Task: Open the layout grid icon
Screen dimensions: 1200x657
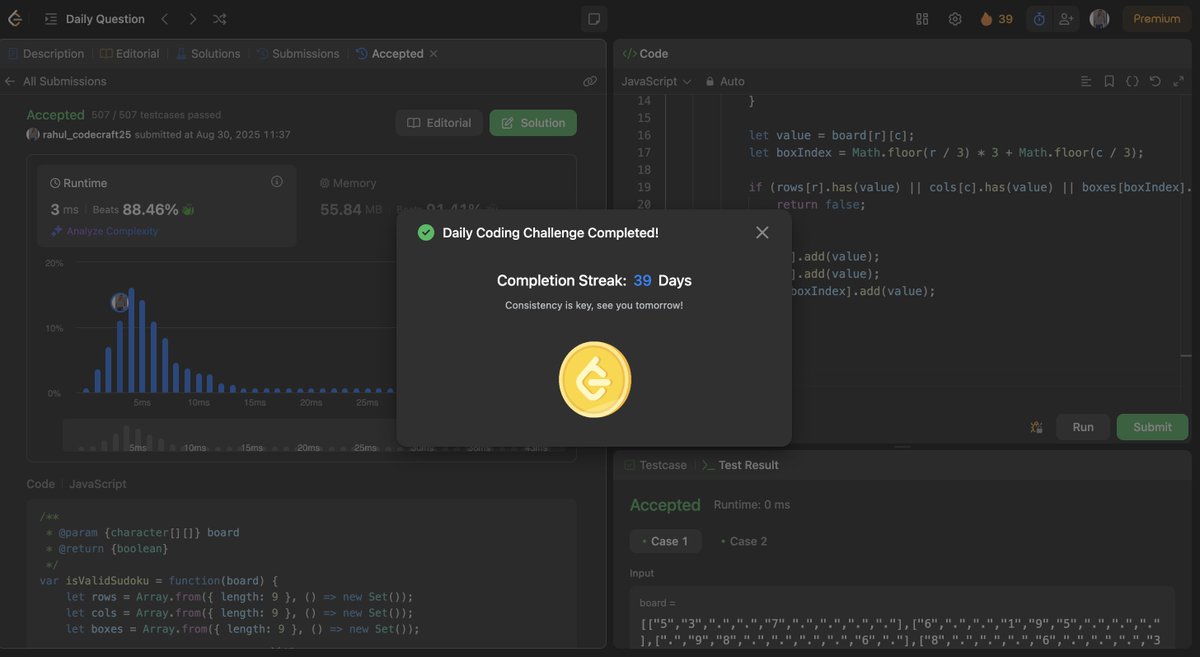Action: pos(922,19)
